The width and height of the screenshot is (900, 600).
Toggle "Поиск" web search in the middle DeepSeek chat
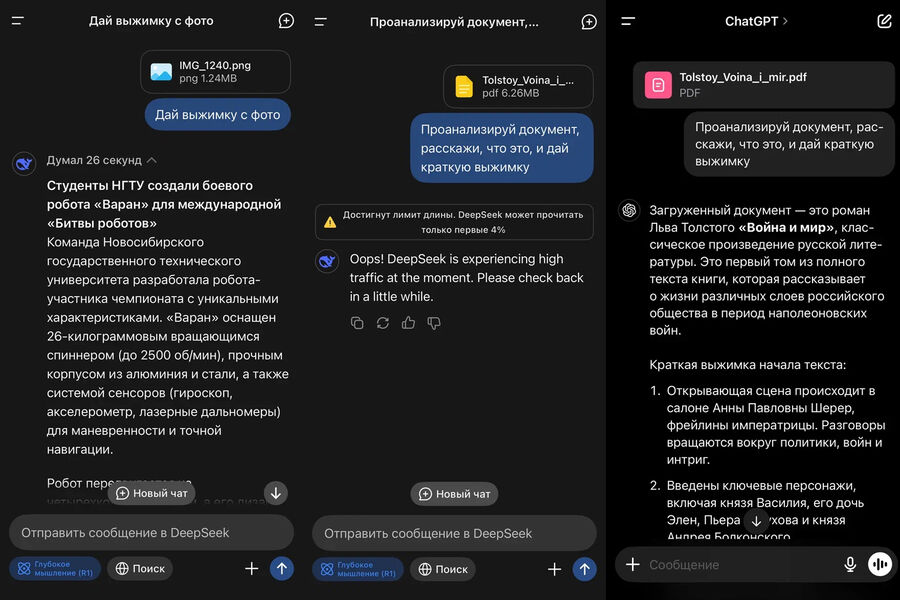point(443,569)
